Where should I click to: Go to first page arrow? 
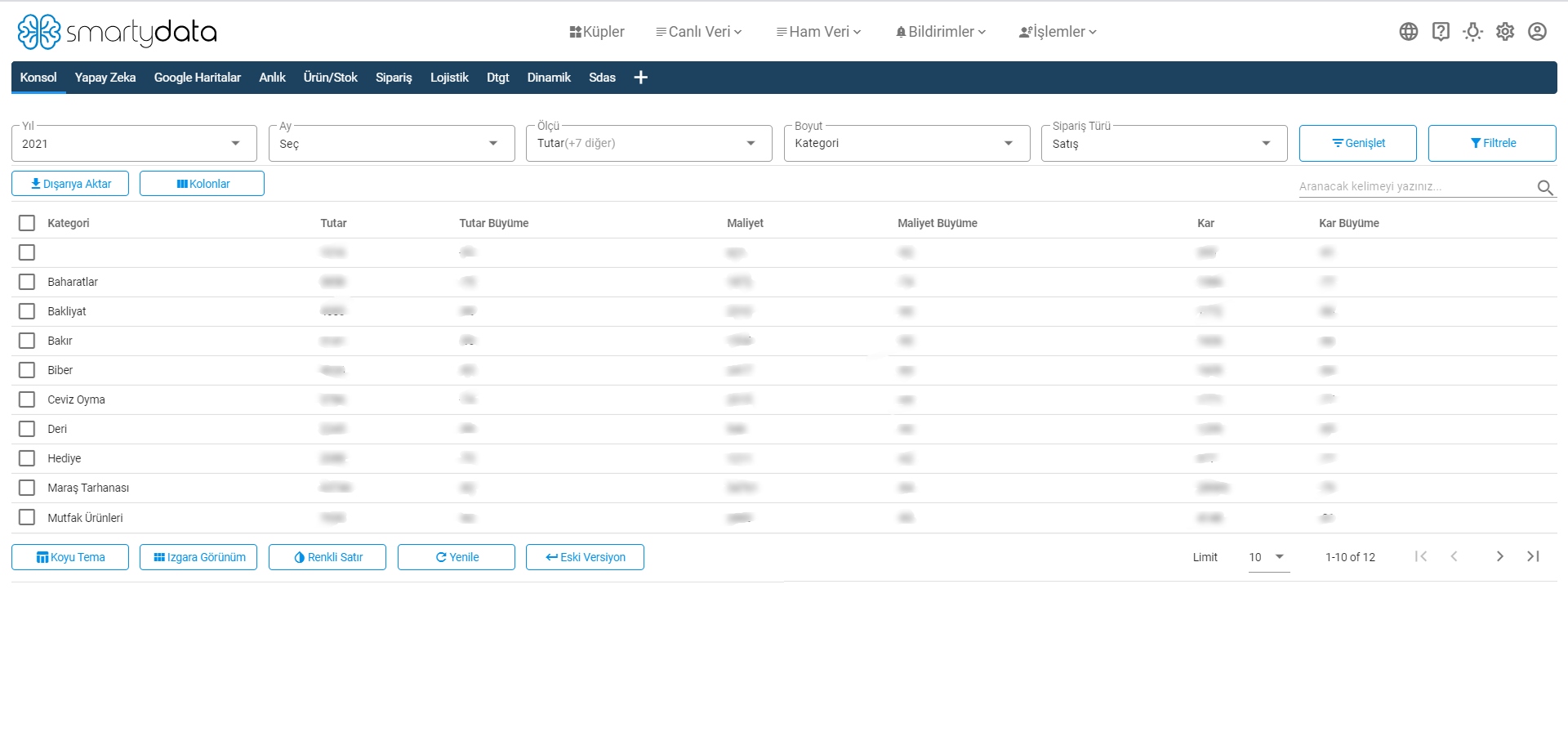pyautogui.click(x=1421, y=556)
